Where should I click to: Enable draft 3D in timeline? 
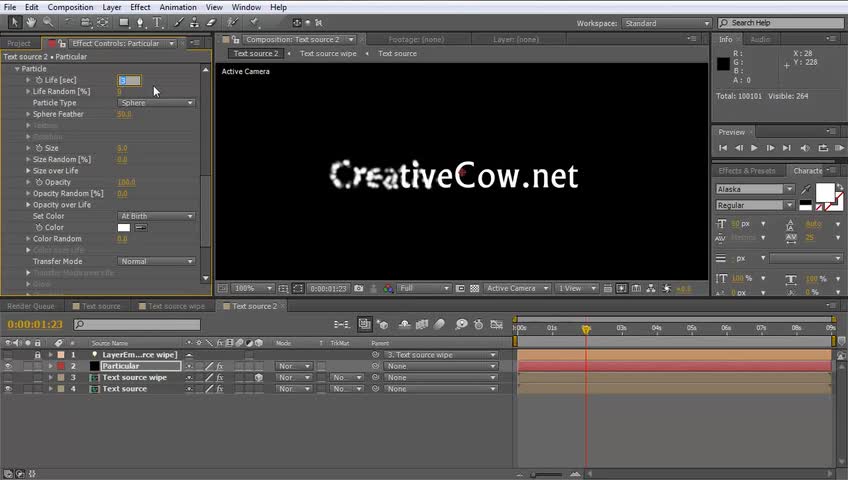tap(383, 324)
